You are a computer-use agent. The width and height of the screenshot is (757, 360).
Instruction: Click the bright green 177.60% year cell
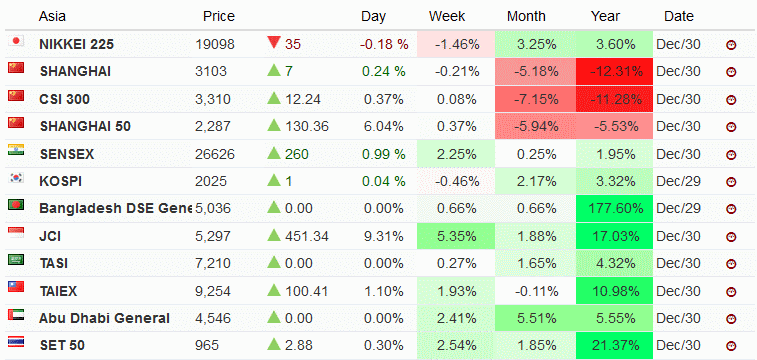614,209
